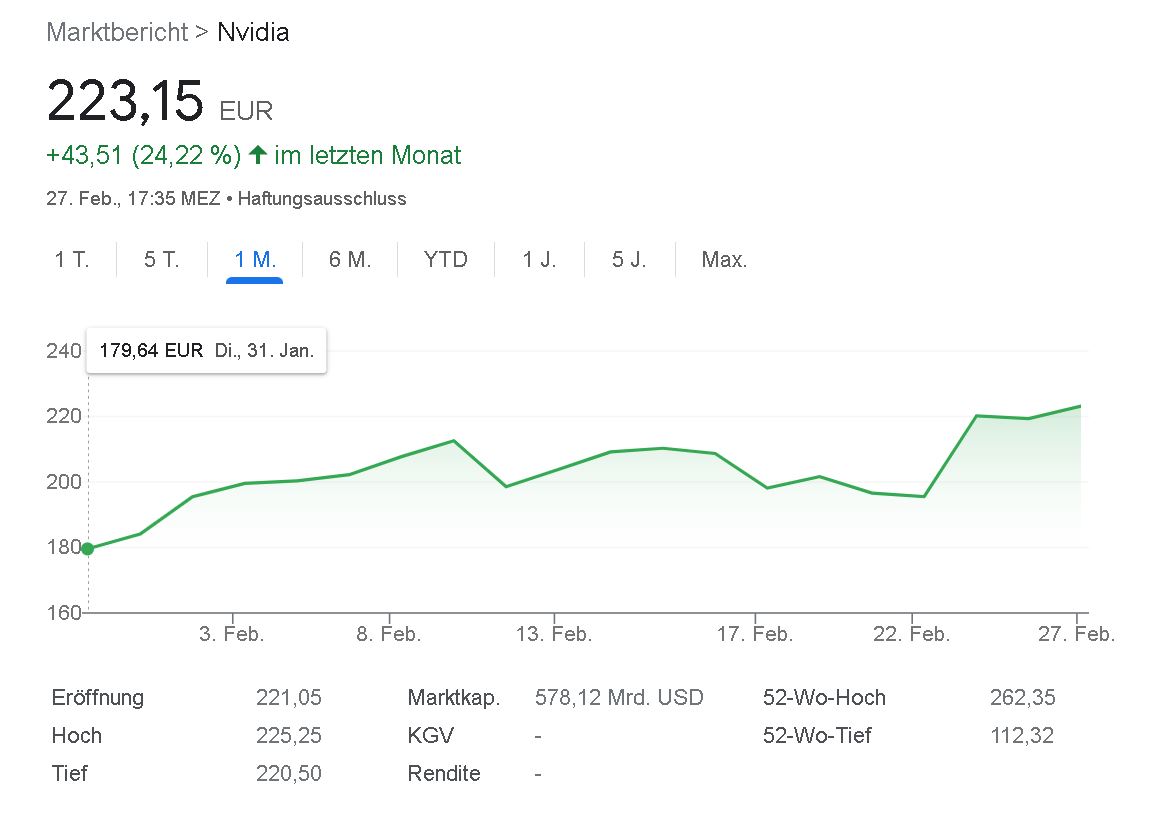Open the Haftungsausschluss disclaimer link
This screenshot has height=817, width=1176.
click(x=322, y=199)
